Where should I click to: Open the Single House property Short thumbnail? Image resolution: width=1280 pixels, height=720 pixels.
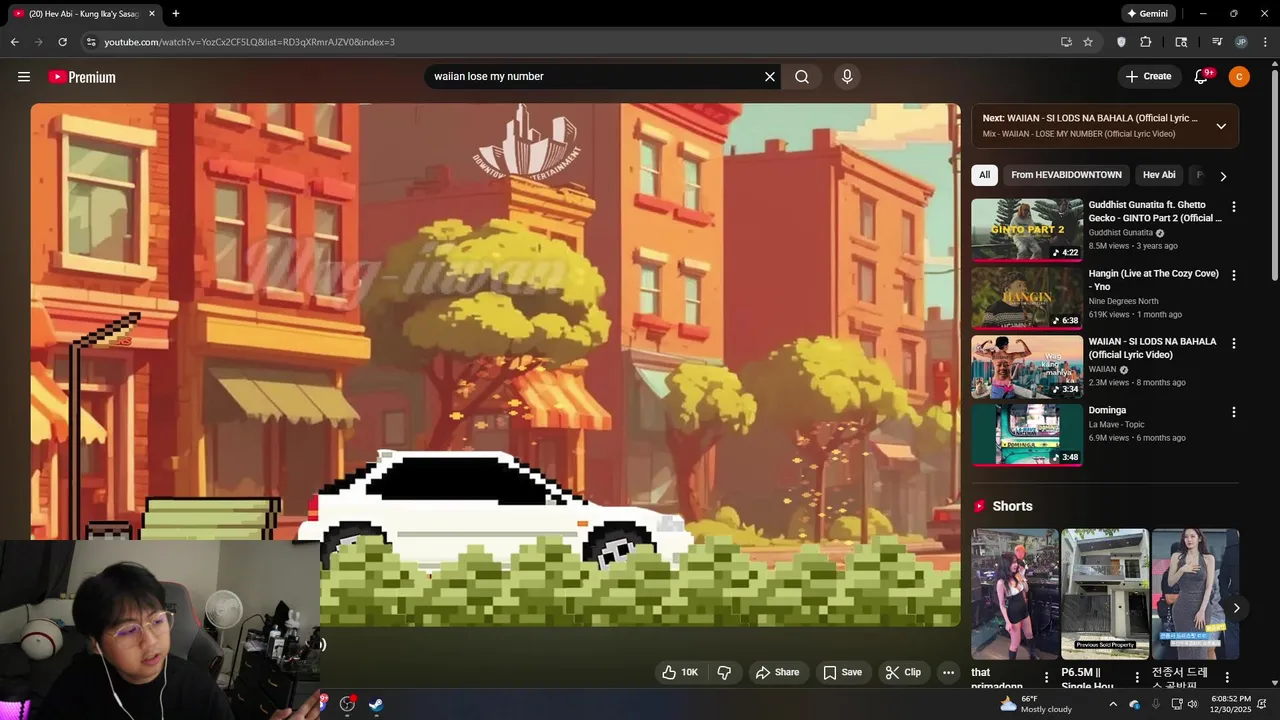coord(1105,594)
